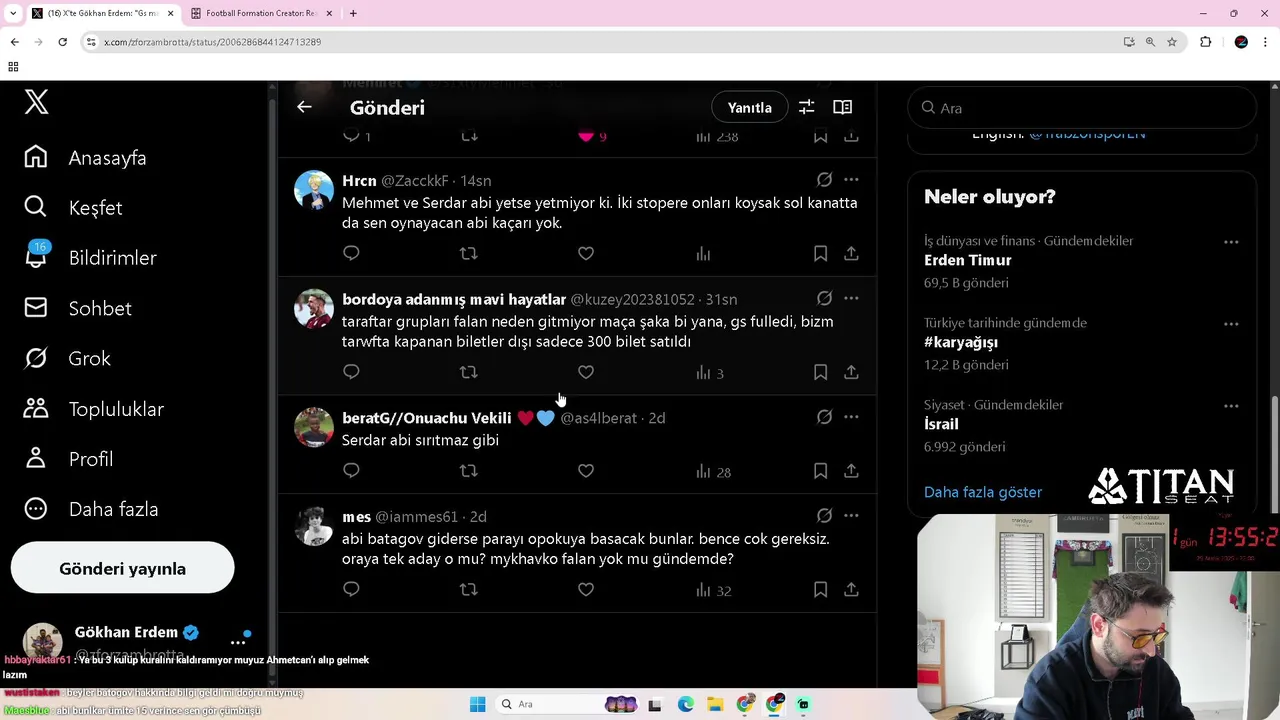
Task: Like mes's post
Action: click(x=586, y=590)
